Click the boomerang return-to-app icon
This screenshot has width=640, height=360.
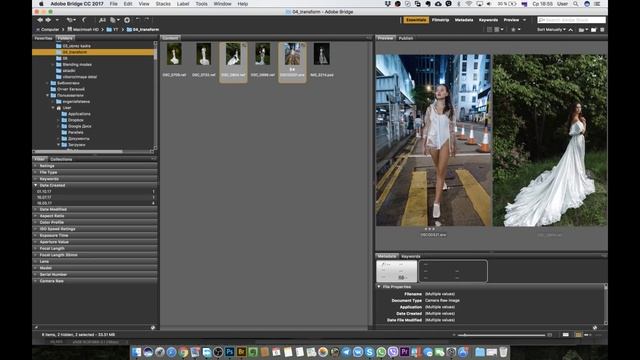(84, 20)
